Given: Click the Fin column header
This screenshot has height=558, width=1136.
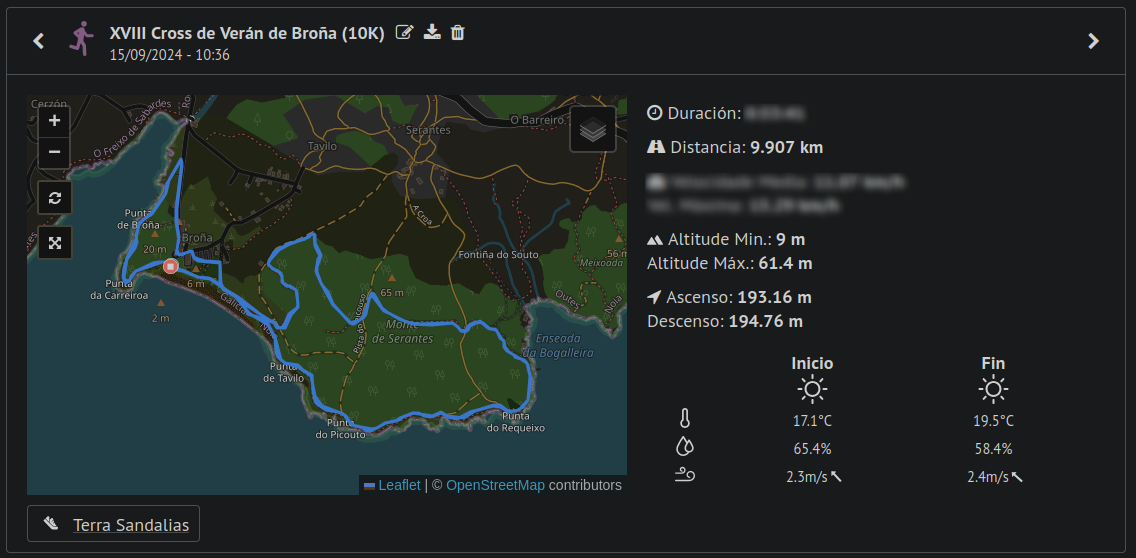Looking at the screenshot, I should pyautogui.click(x=993, y=363).
